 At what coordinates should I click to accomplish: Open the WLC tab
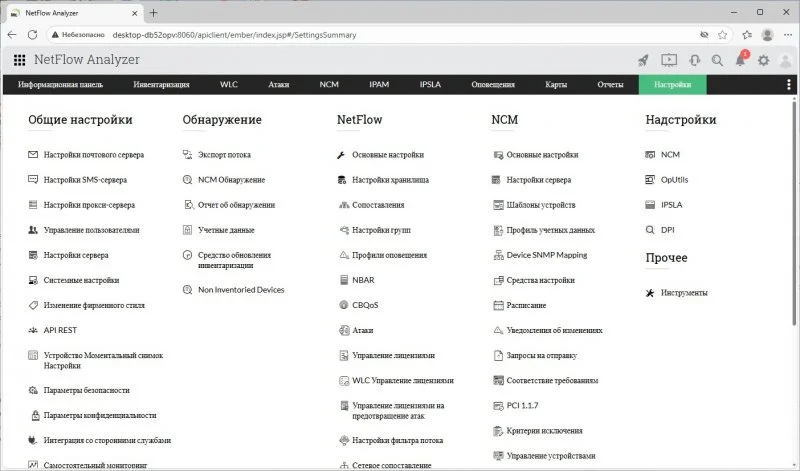coord(229,85)
